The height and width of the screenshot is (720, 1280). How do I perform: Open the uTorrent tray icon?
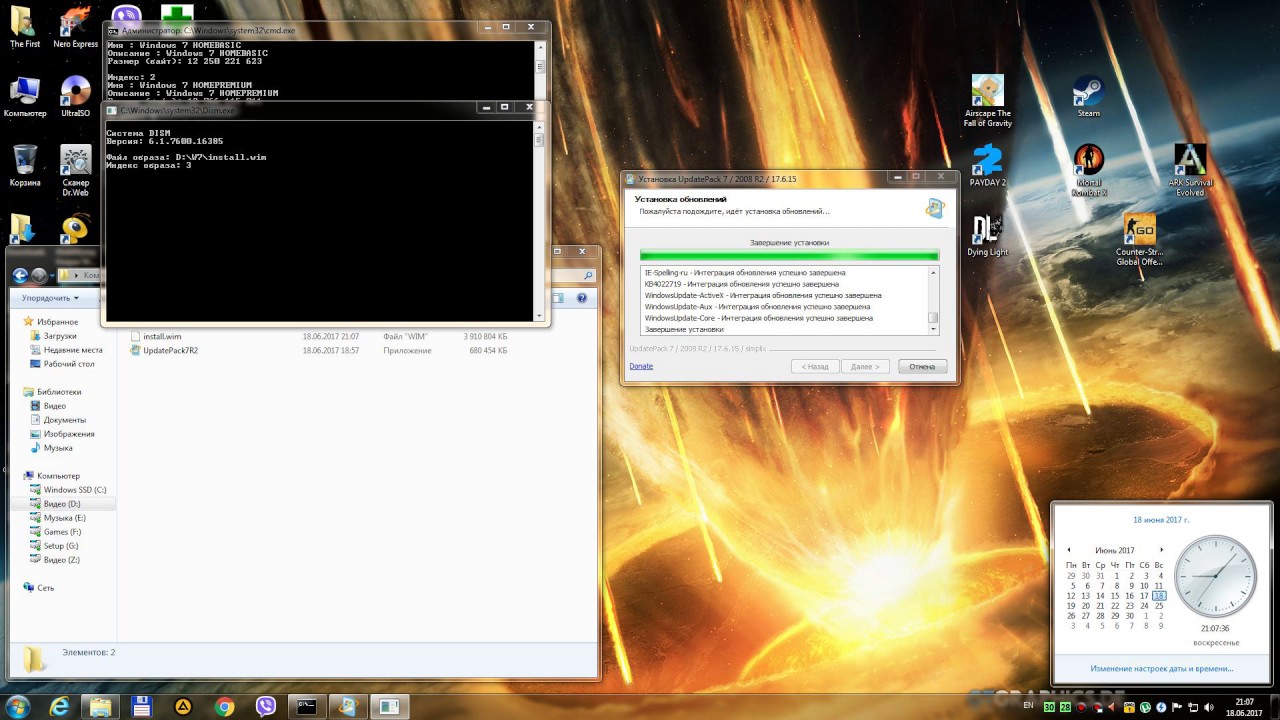coord(1146,707)
